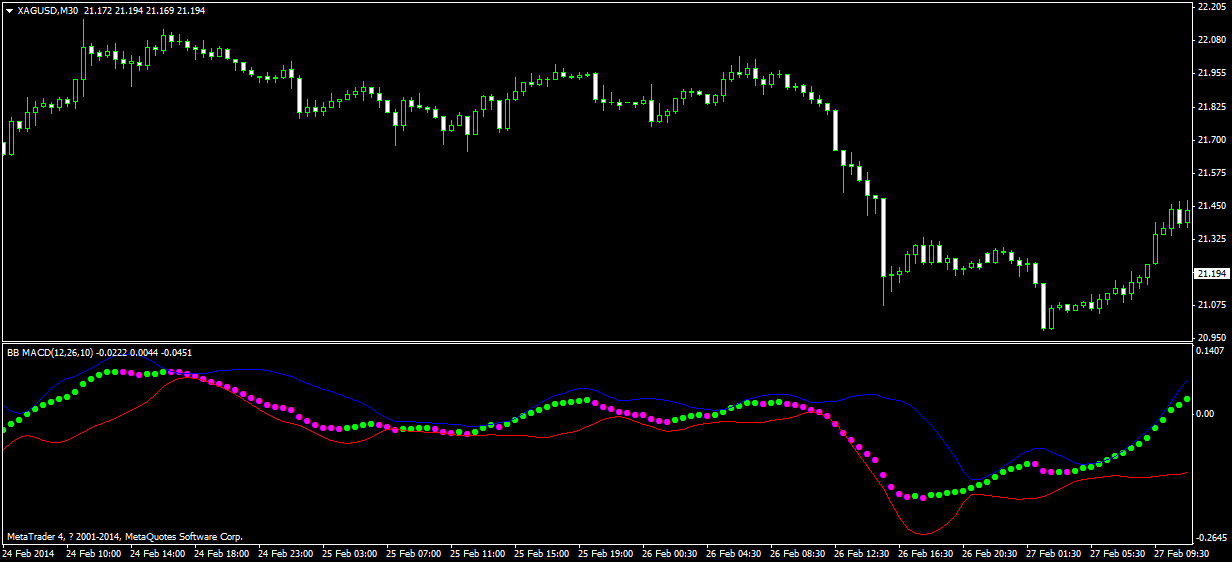Click the 24 Feb 23:00 time label
Screen dimensions: 1232x562
point(286,553)
